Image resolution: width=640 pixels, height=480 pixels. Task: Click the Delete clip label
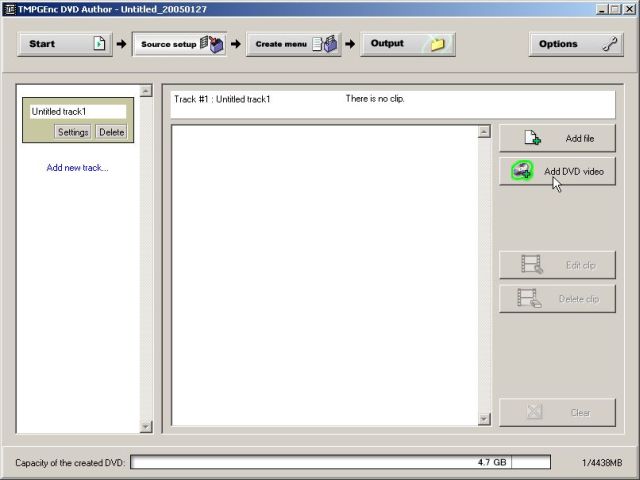pyautogui.click(x=579, y=299)
